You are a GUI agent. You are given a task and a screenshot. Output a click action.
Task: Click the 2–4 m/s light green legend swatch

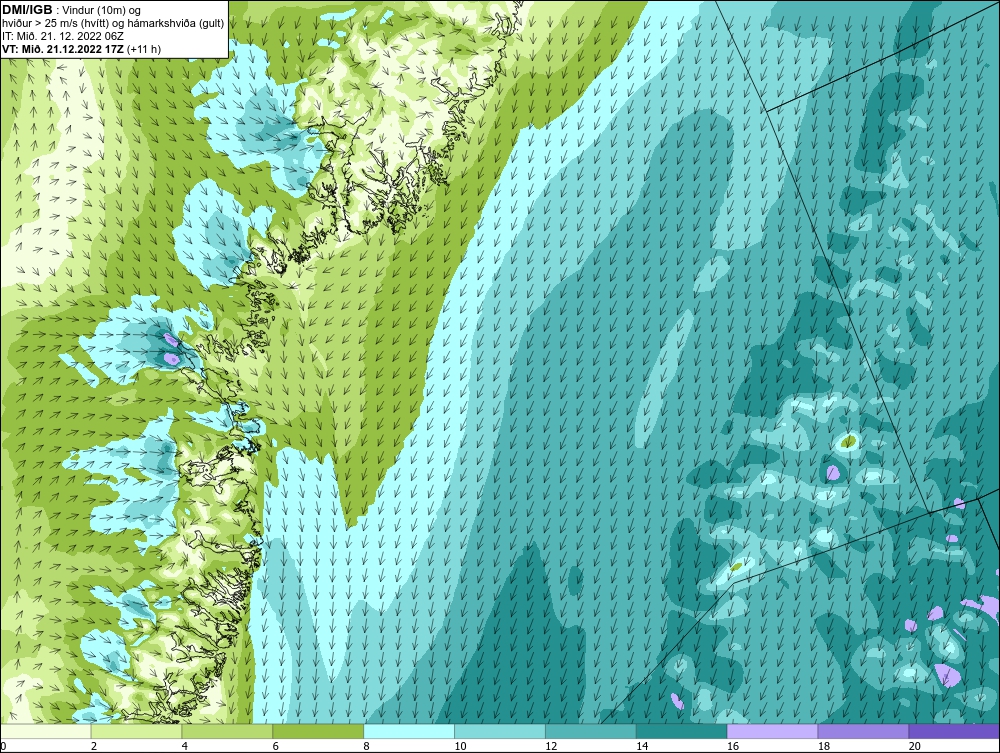(x=136, y=731)
